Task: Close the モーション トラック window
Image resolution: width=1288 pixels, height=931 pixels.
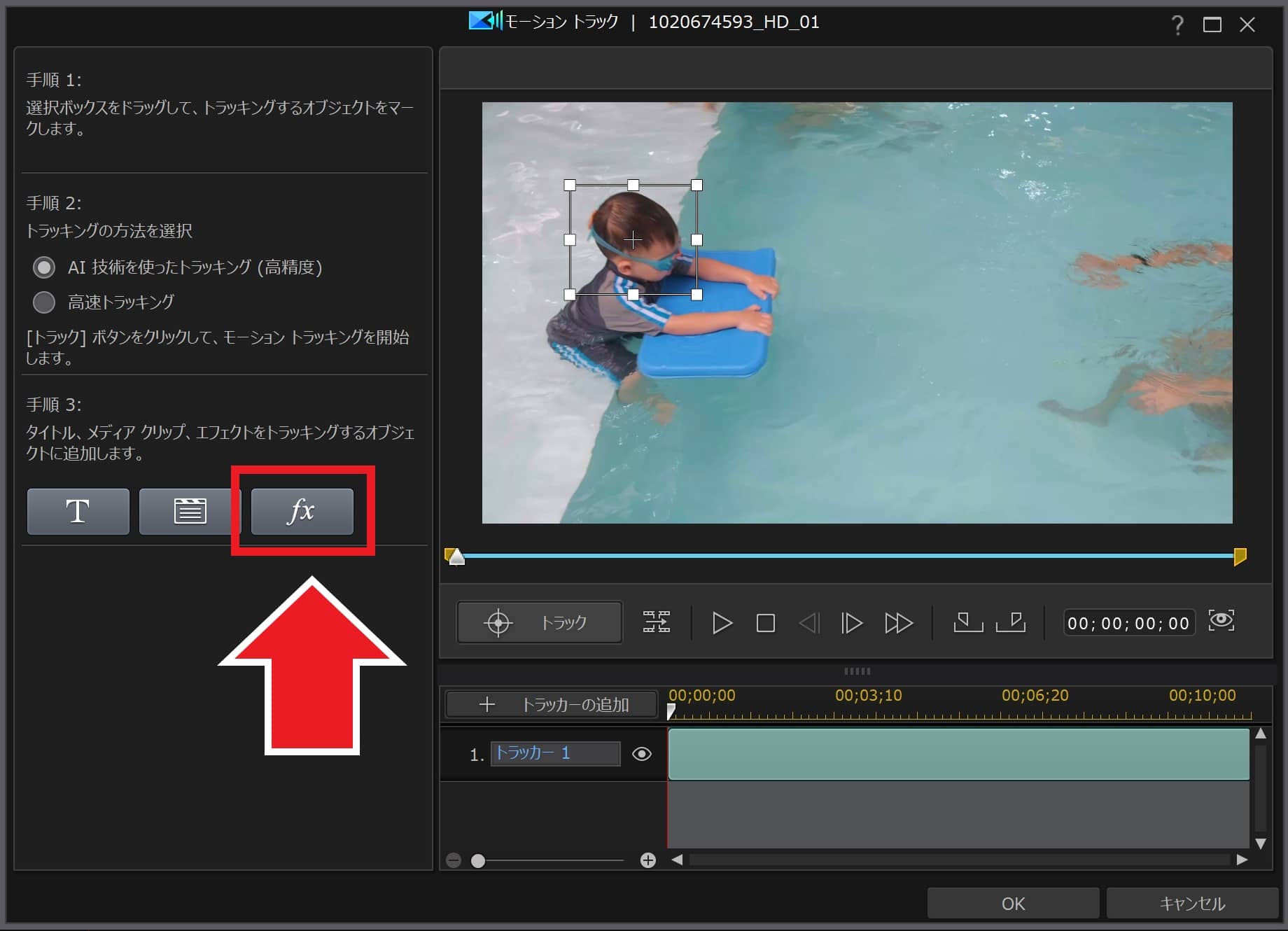Action: coord(1247,25)
